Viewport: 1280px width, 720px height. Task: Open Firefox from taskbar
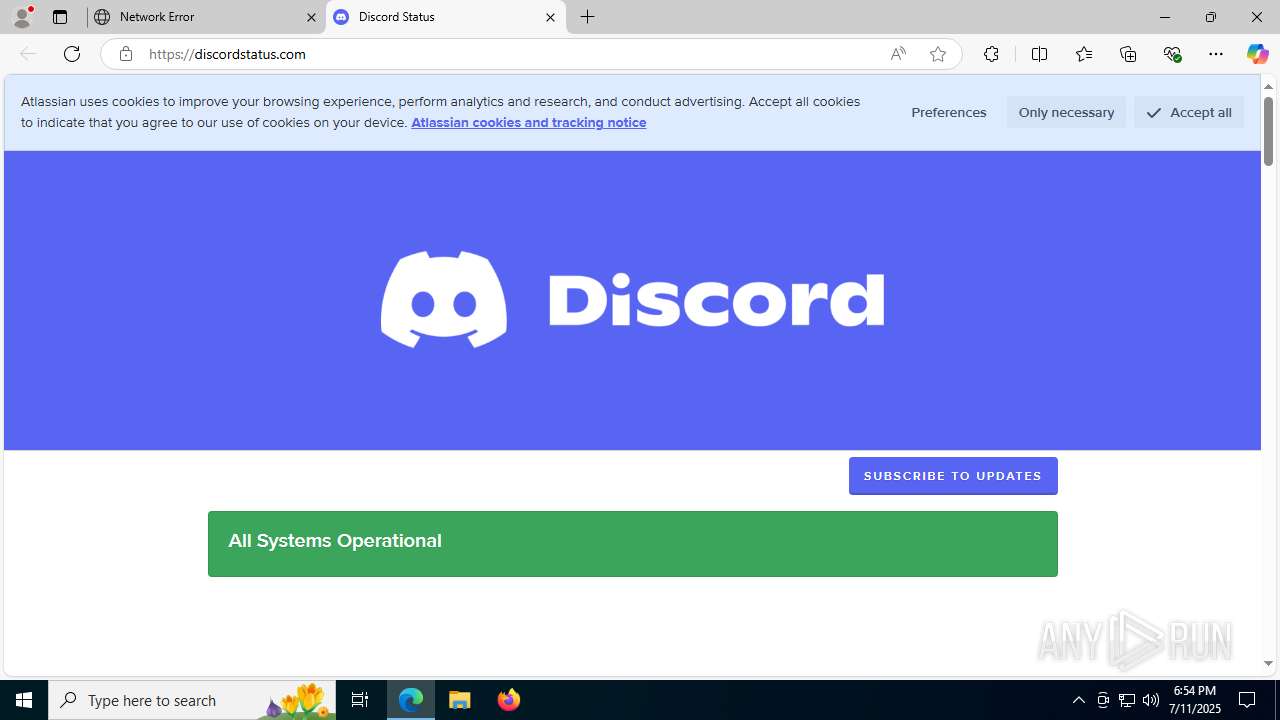coord(509,700)
